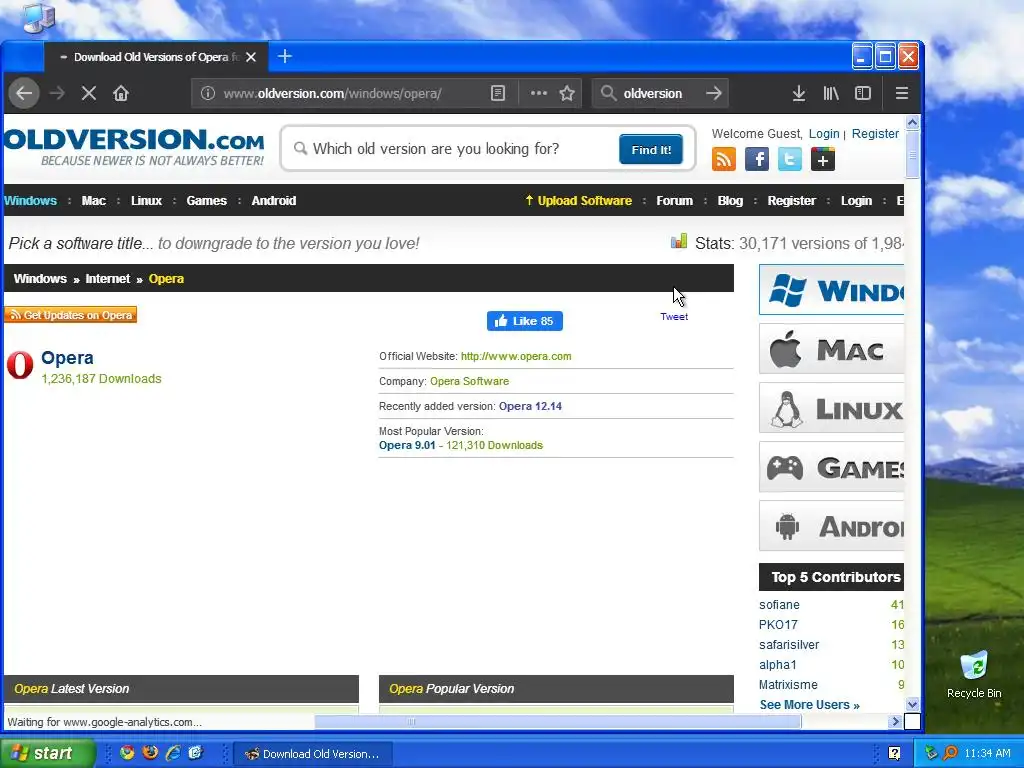Open the Twitter icon in header
1024x768 pixels.
(x=790, y=159)
